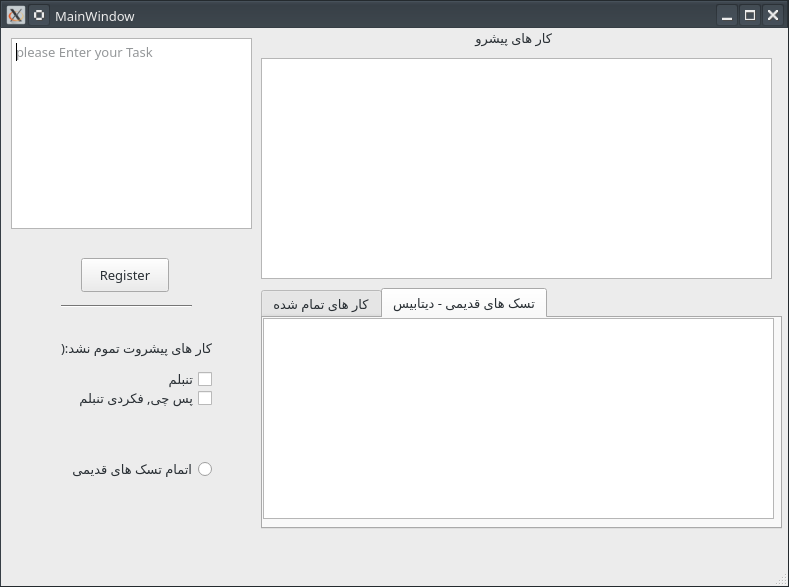Click the Register button

point(125,275)
